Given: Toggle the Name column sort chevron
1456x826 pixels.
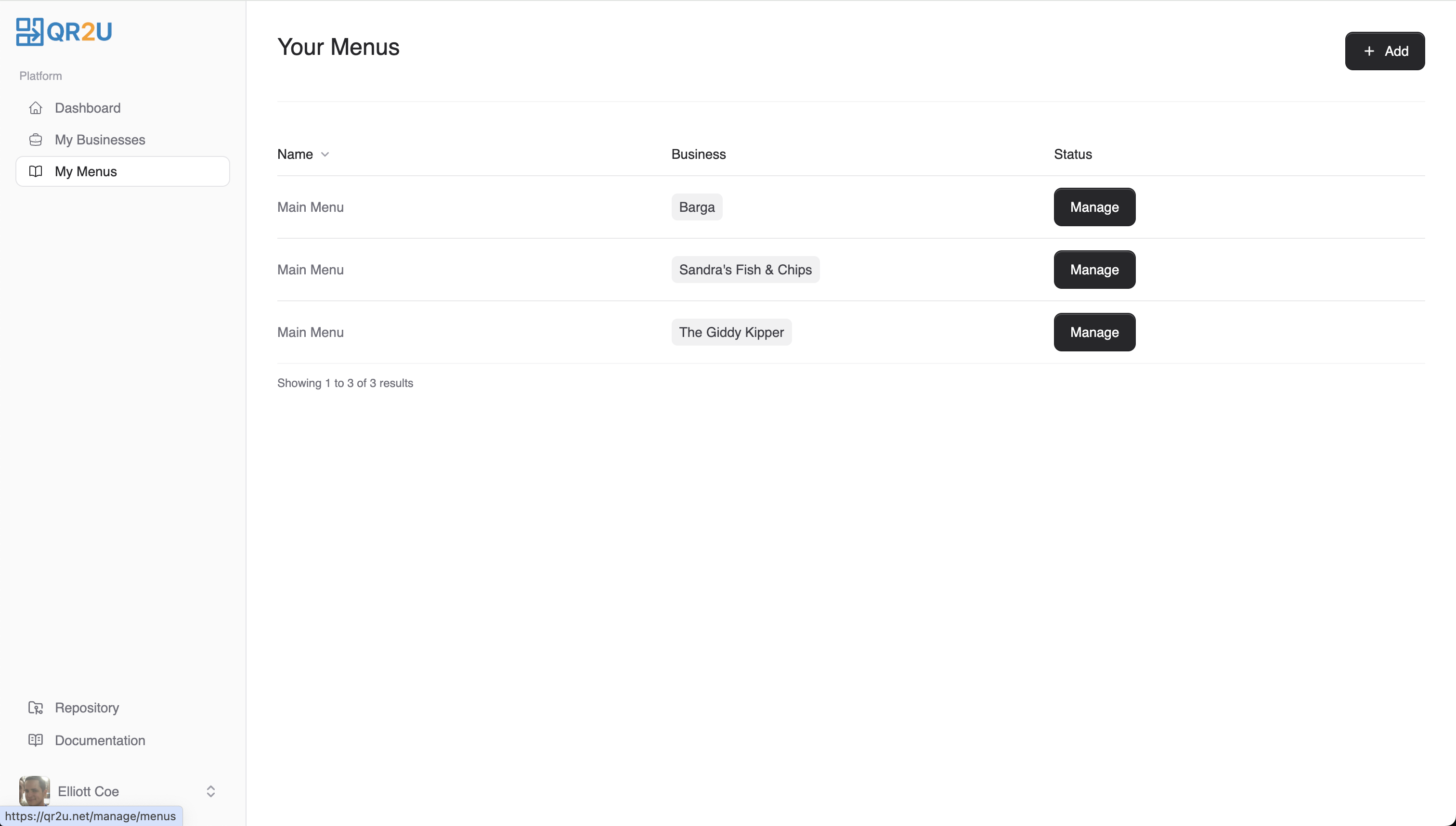Looking at the screenshot, I should [325, 155].
